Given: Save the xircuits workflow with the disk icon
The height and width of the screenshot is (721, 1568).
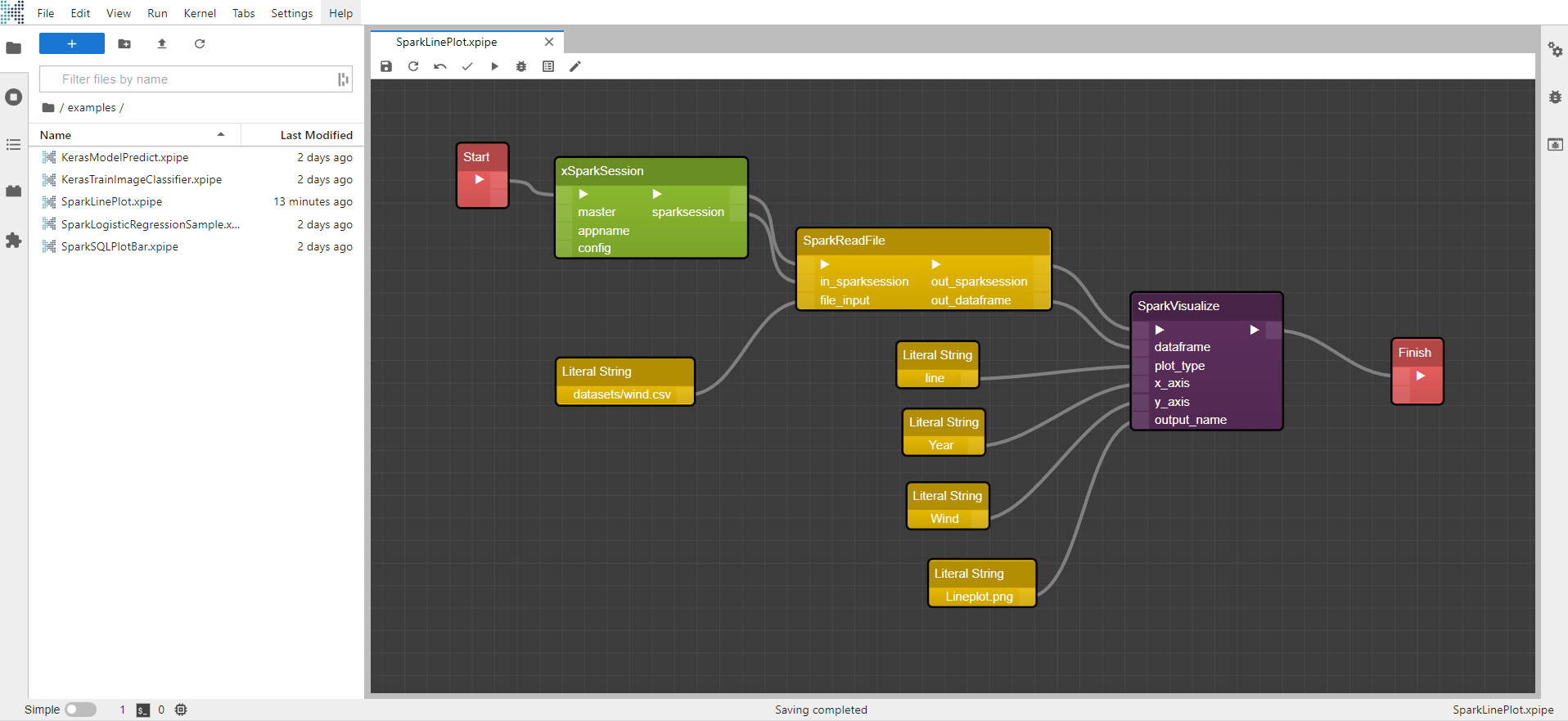Looking at the screenshot, I should 386,66.
